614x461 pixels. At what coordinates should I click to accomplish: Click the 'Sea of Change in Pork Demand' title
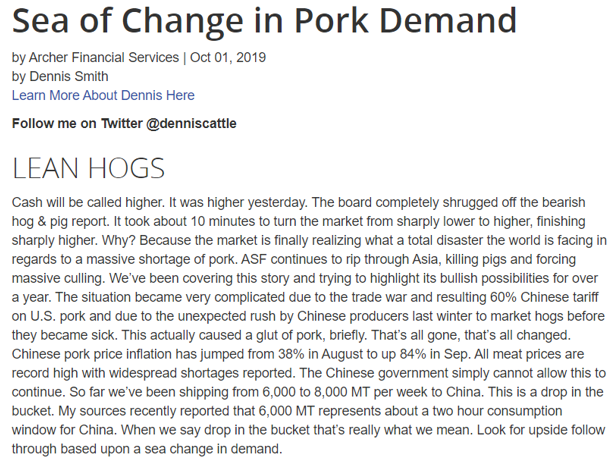(265, 21)
